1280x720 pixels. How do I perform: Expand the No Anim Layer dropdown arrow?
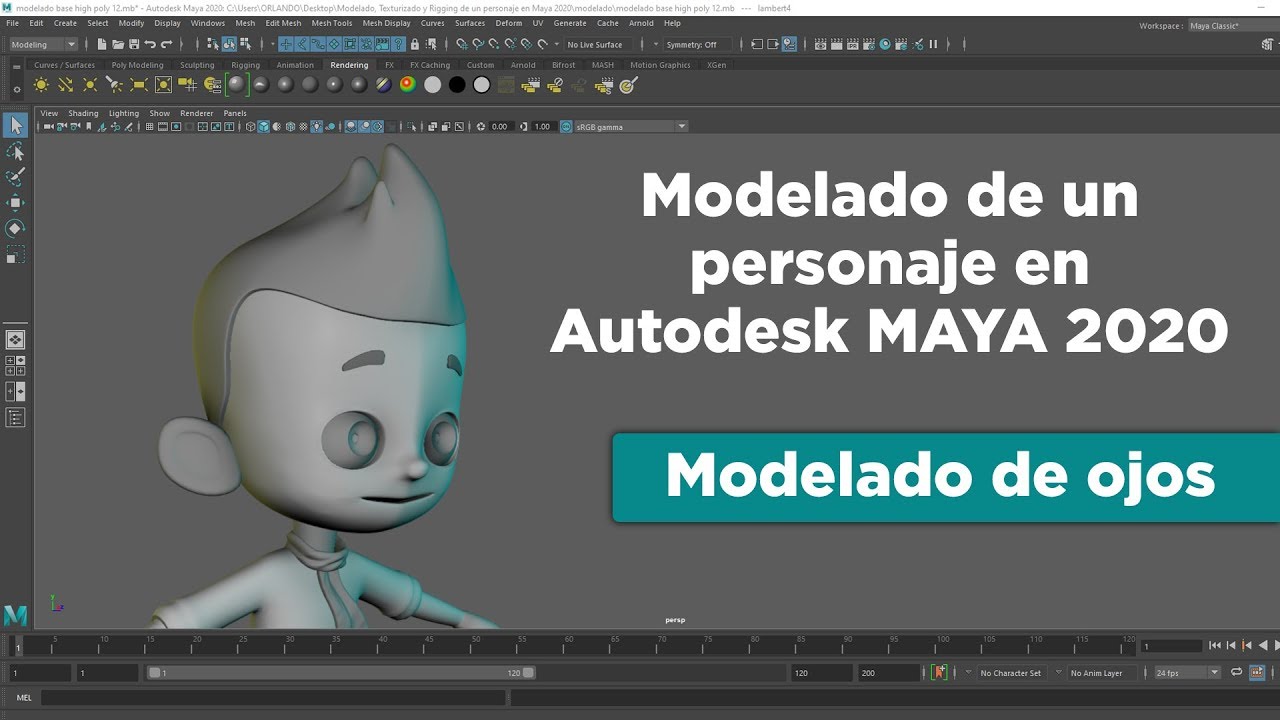(x=1059, y=673)
